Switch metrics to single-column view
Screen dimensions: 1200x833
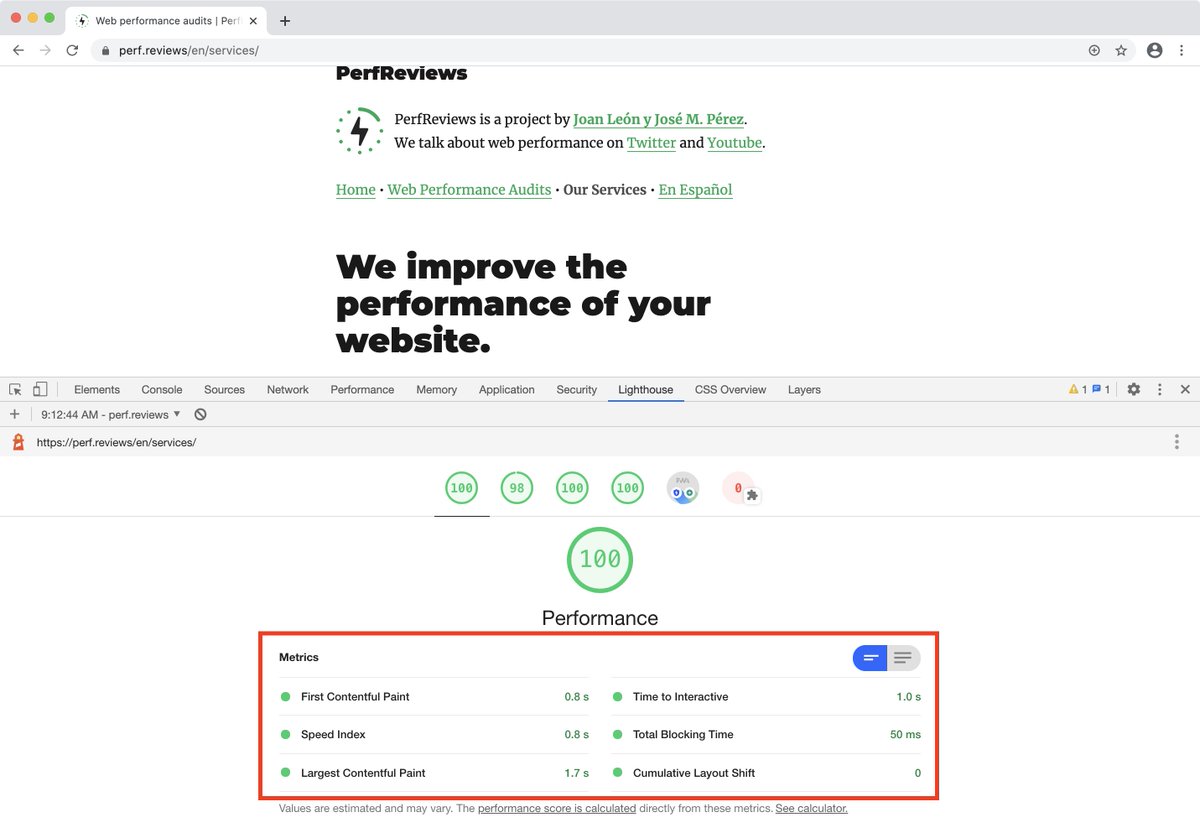pyautogui.click(x=903, y=658)
